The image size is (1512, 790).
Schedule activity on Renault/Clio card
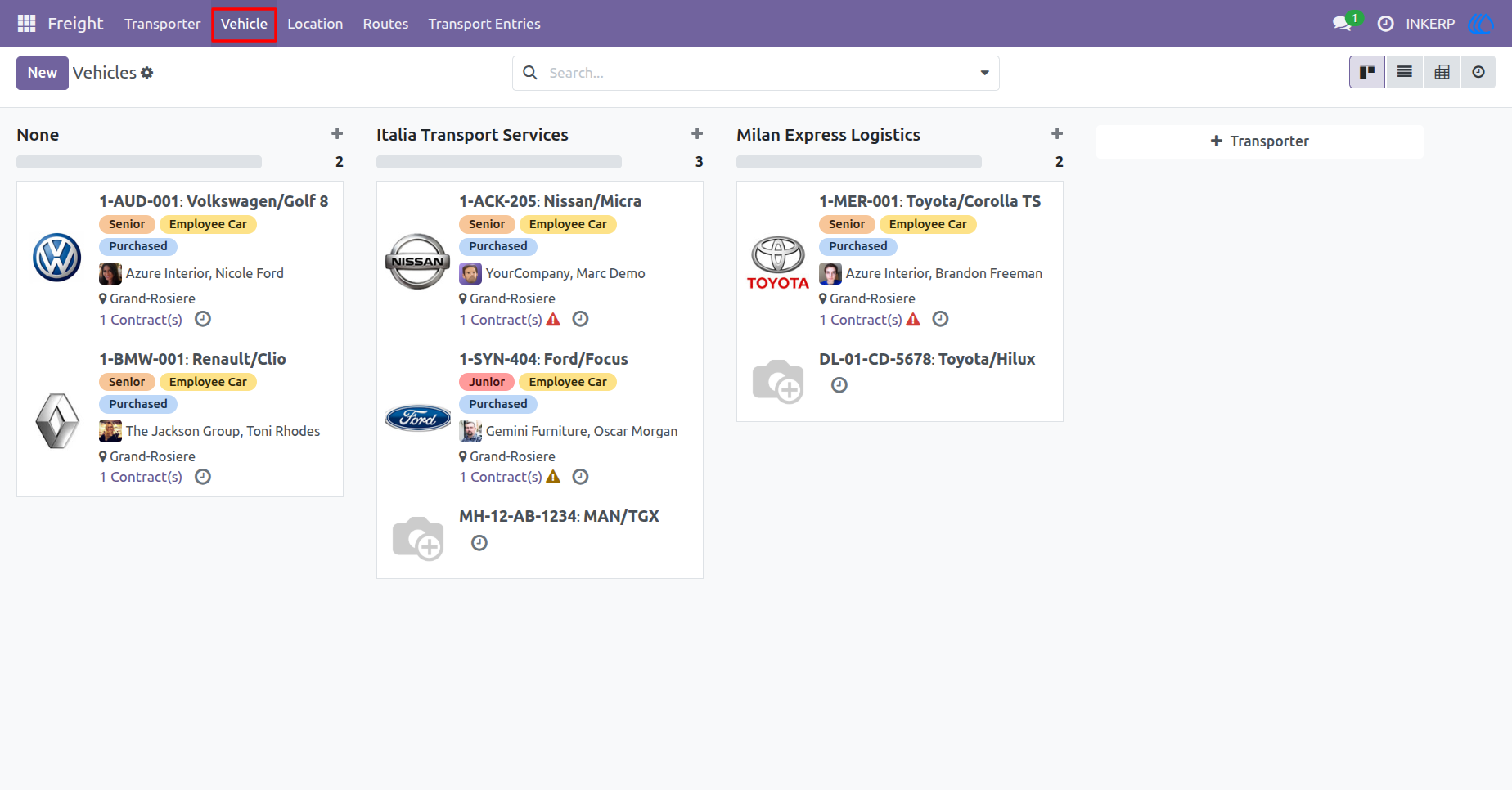(x=203, y=477)
